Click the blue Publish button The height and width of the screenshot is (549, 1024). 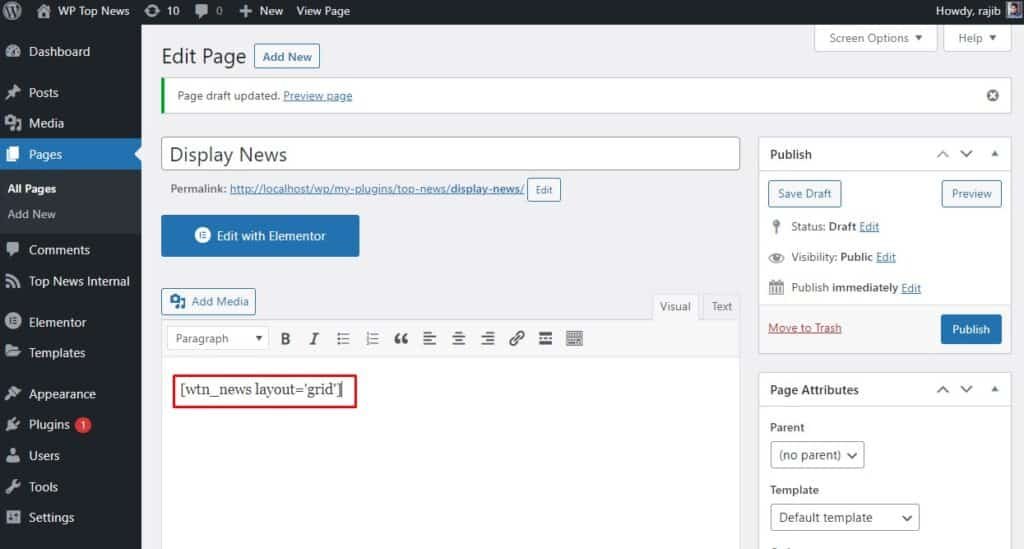click(x=970, y=330)
